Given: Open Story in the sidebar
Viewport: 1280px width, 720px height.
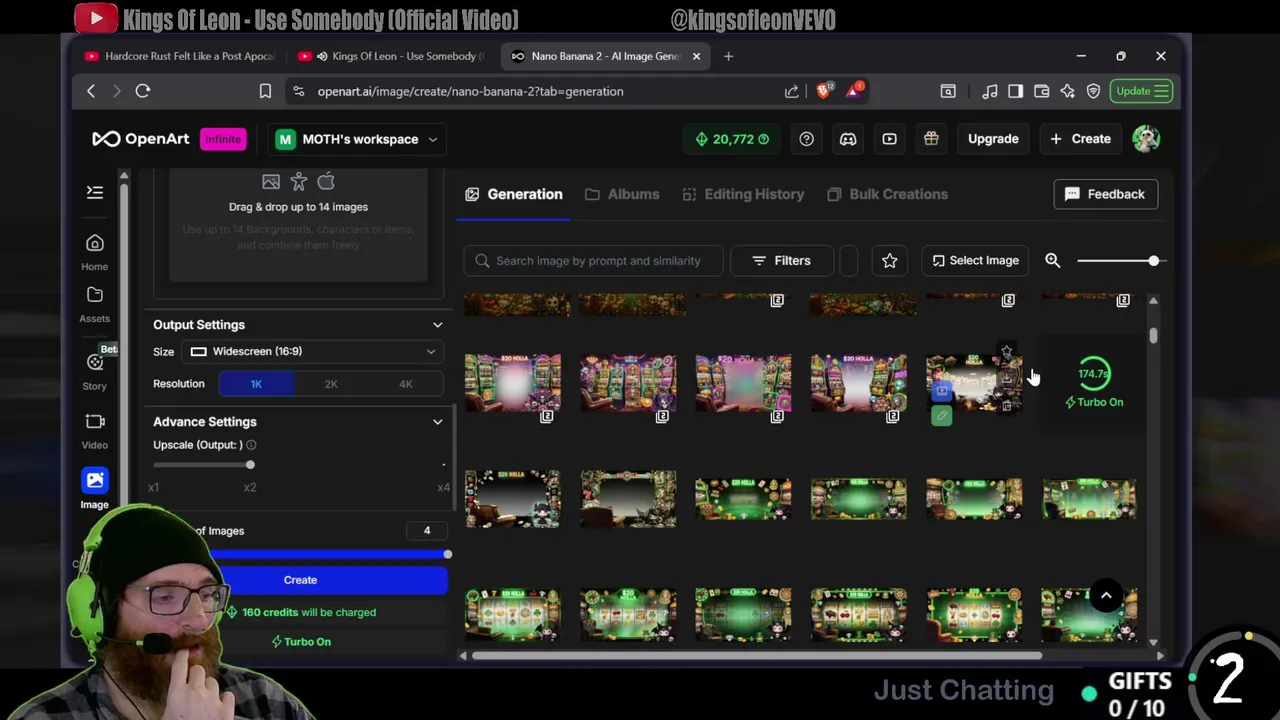Looking at the screenshot, I should pyautogui.click(x=94, y=371).
